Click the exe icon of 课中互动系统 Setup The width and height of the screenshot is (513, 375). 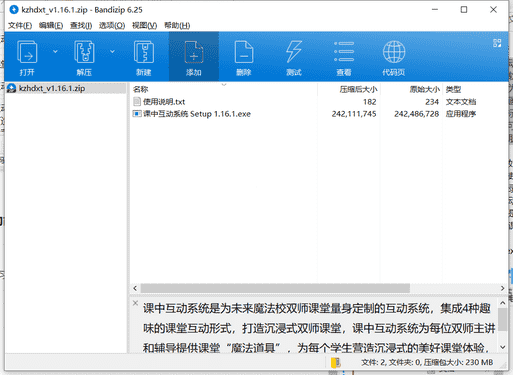tap(137, 114)
